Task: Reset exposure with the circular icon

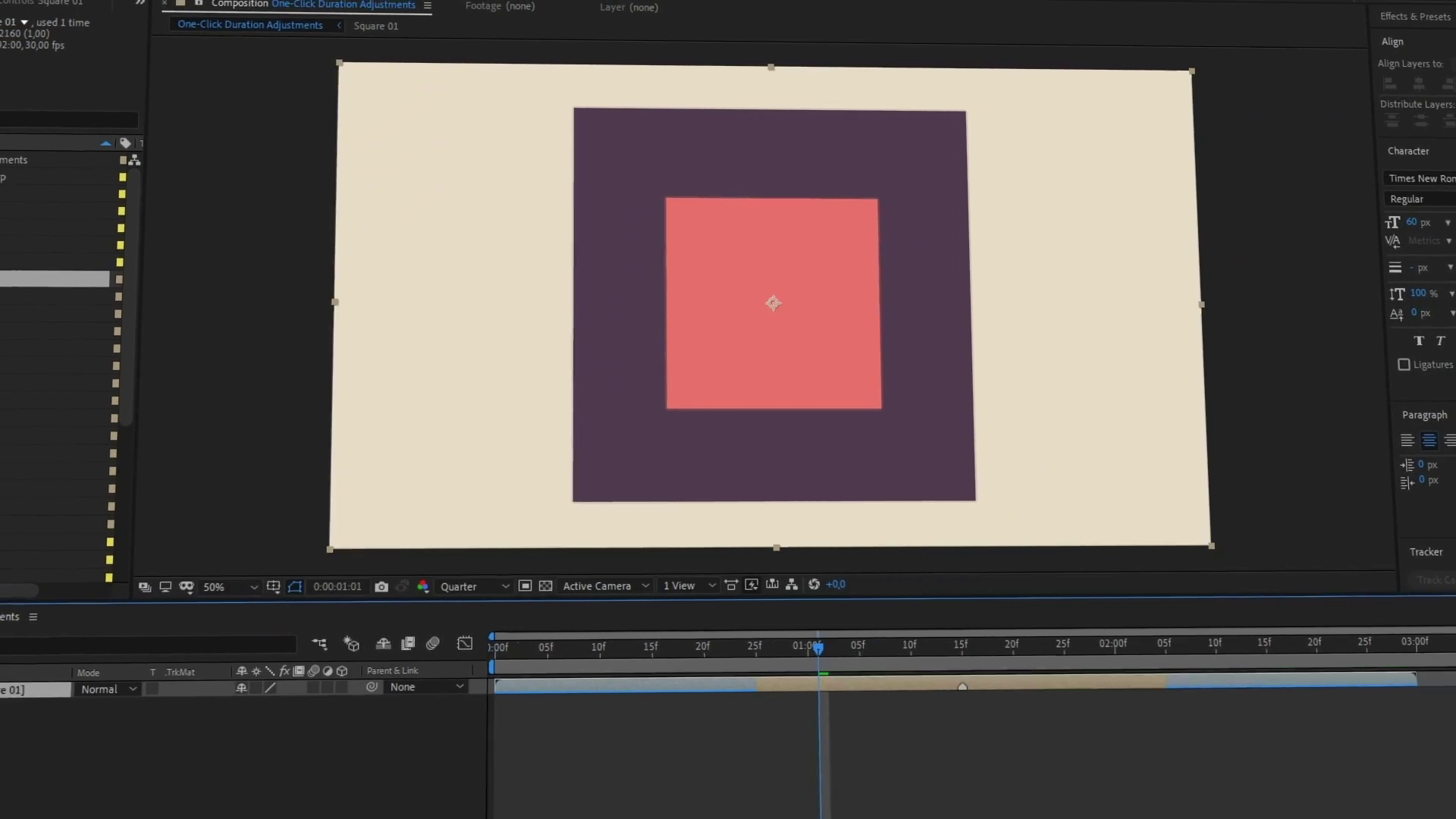Action: tap(814, 585)
